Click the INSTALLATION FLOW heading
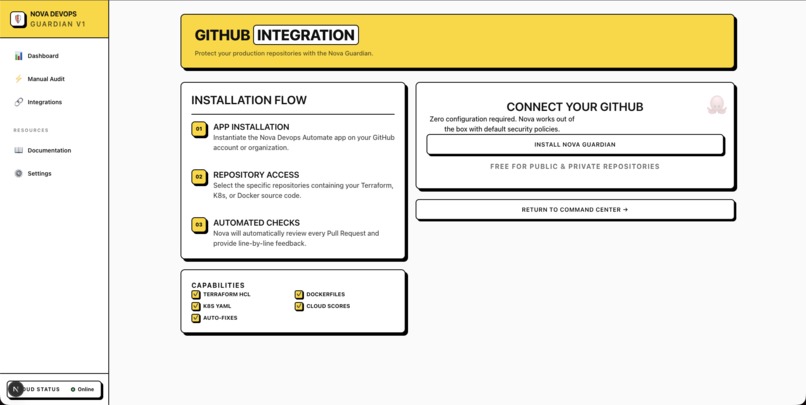Screen dimensions: 806x405 [x=249, y=100]
